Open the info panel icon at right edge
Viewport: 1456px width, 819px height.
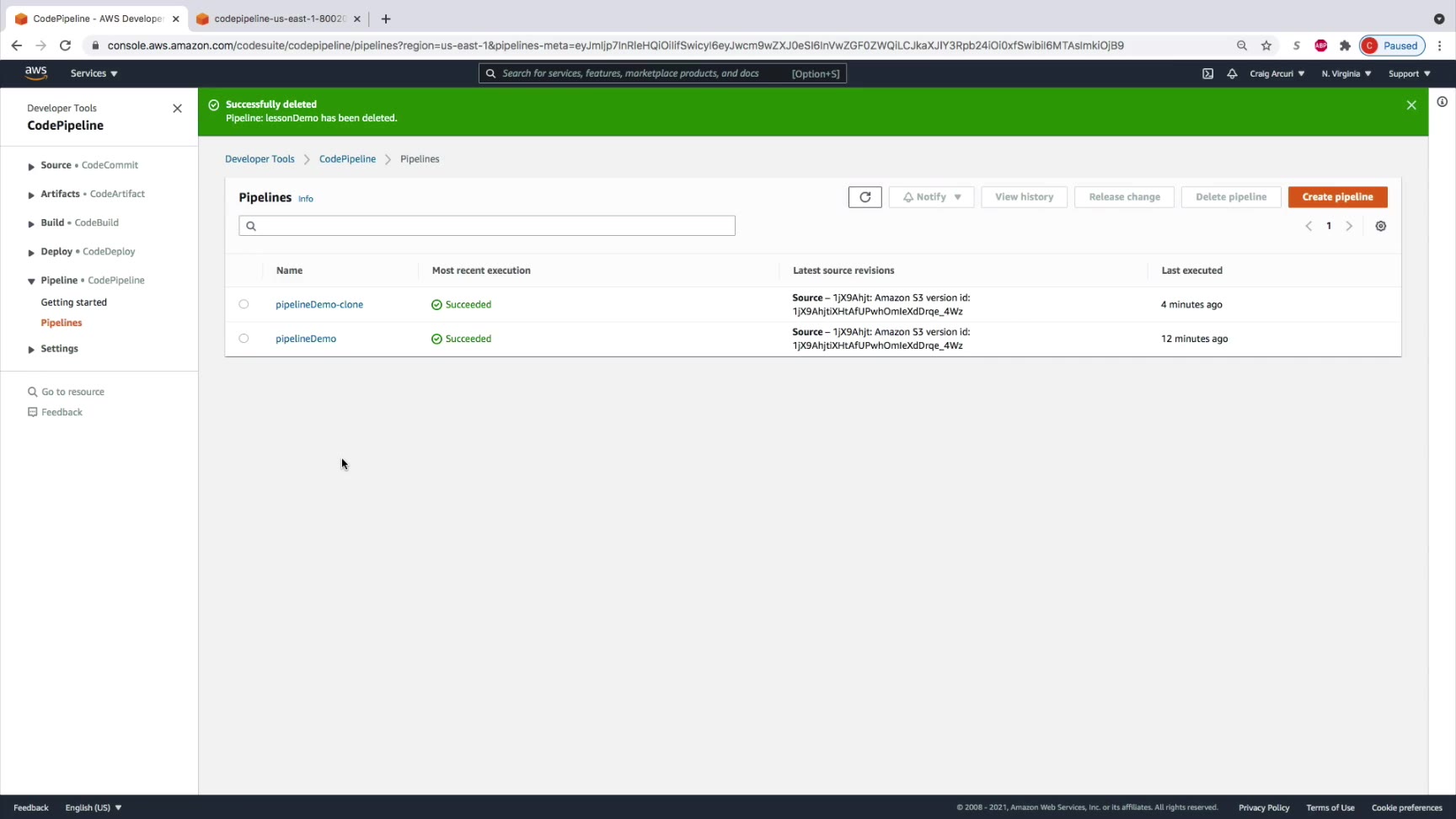(x=1443, y=102)
